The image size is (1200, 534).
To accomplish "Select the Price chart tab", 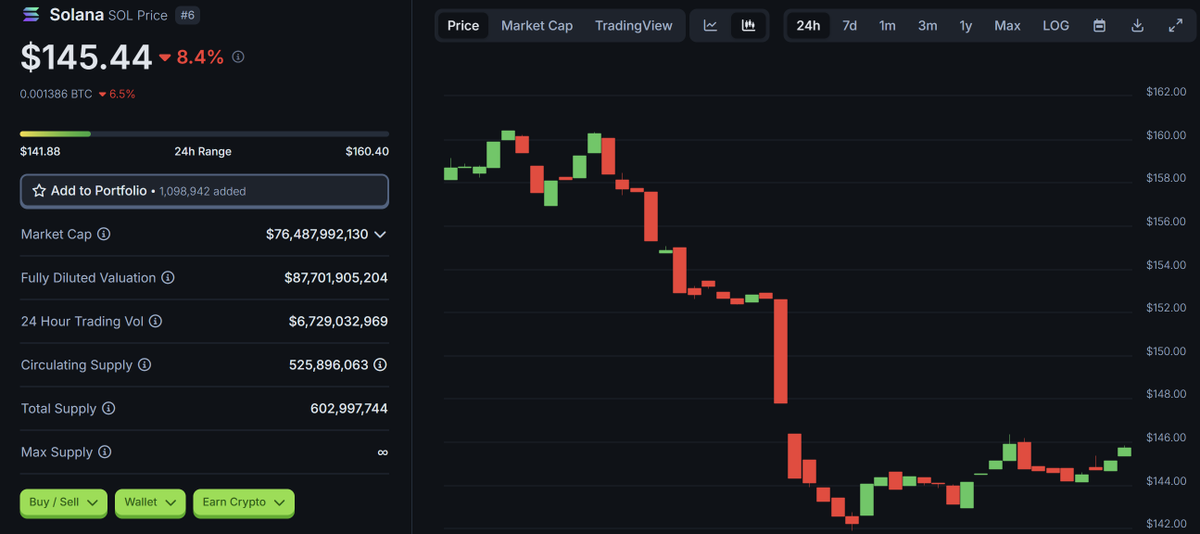I will 463,26.
